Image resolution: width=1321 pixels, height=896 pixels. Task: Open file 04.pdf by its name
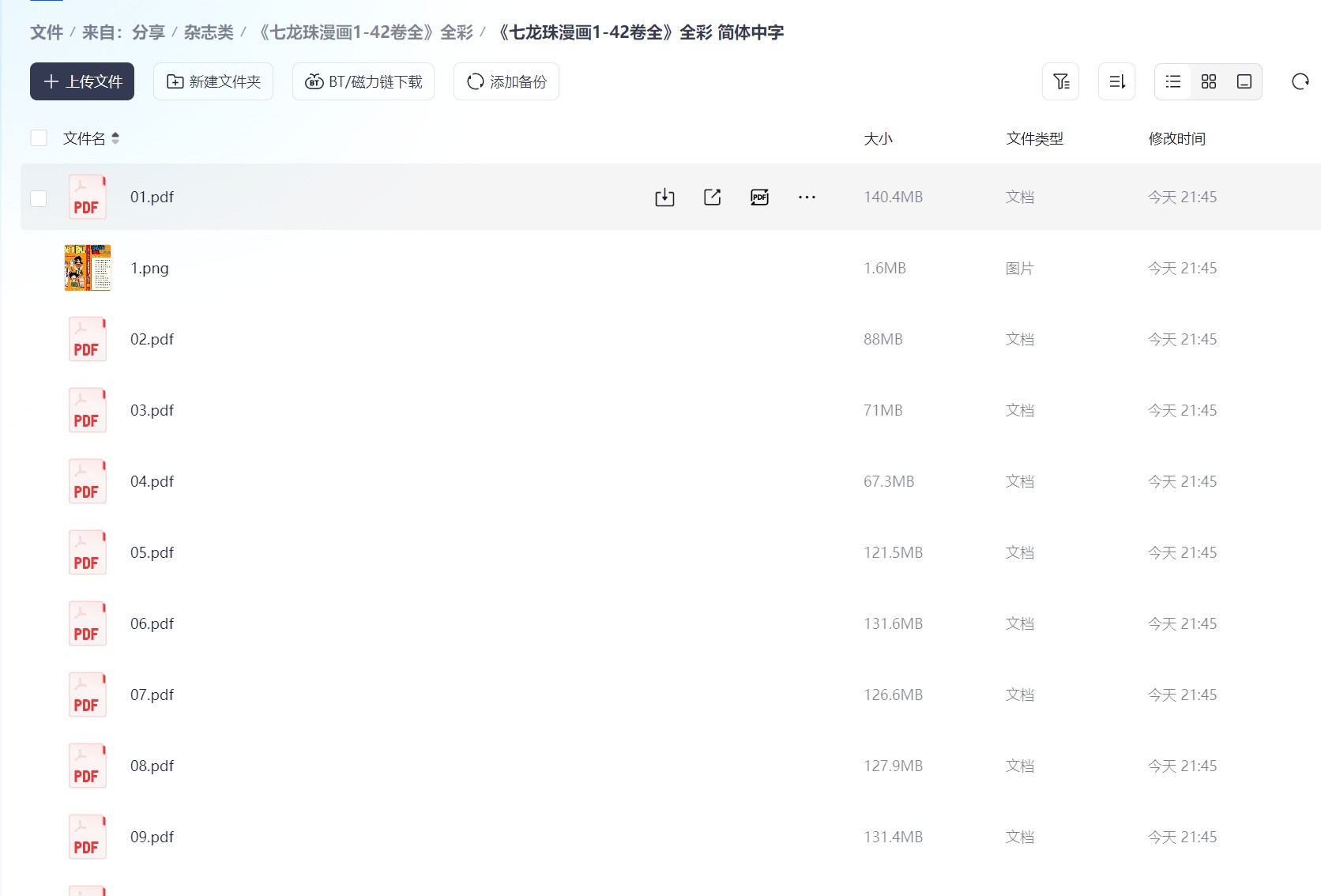(152, 481)
